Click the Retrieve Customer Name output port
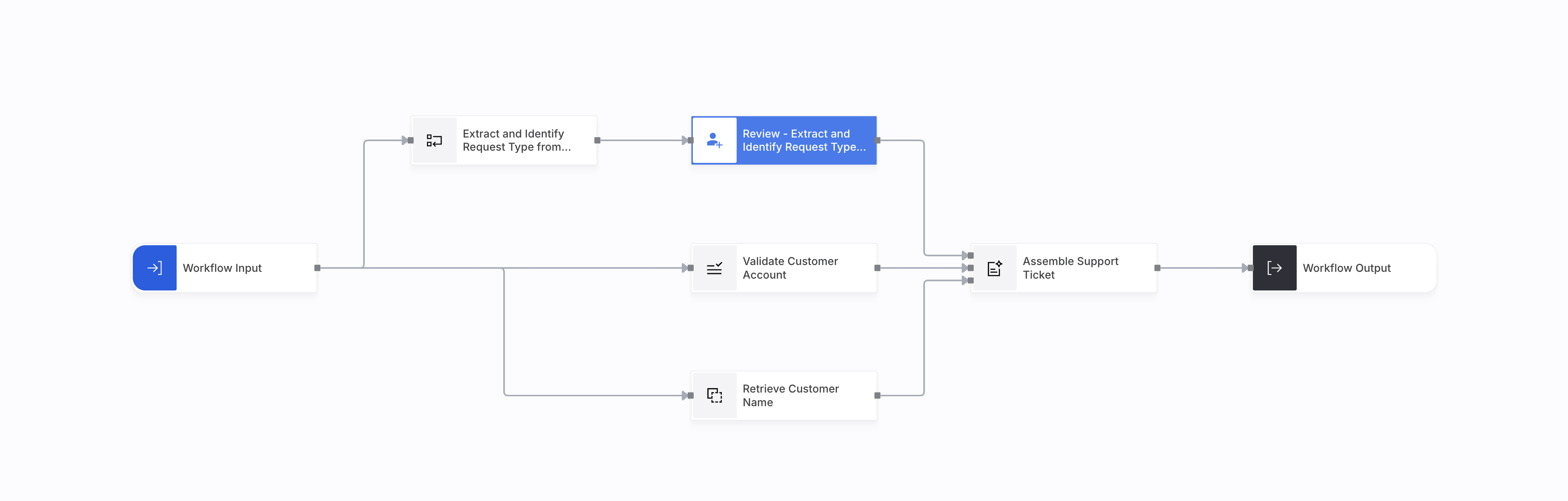Viewport: 1568px width, 501px height. pyautogui.click(x=877, y=396)
